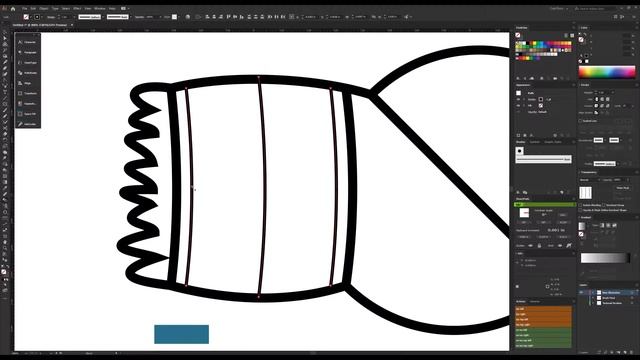Click the Recolor Artwork icon in control bar
640x360 pixels.
(x=188, y=17)
